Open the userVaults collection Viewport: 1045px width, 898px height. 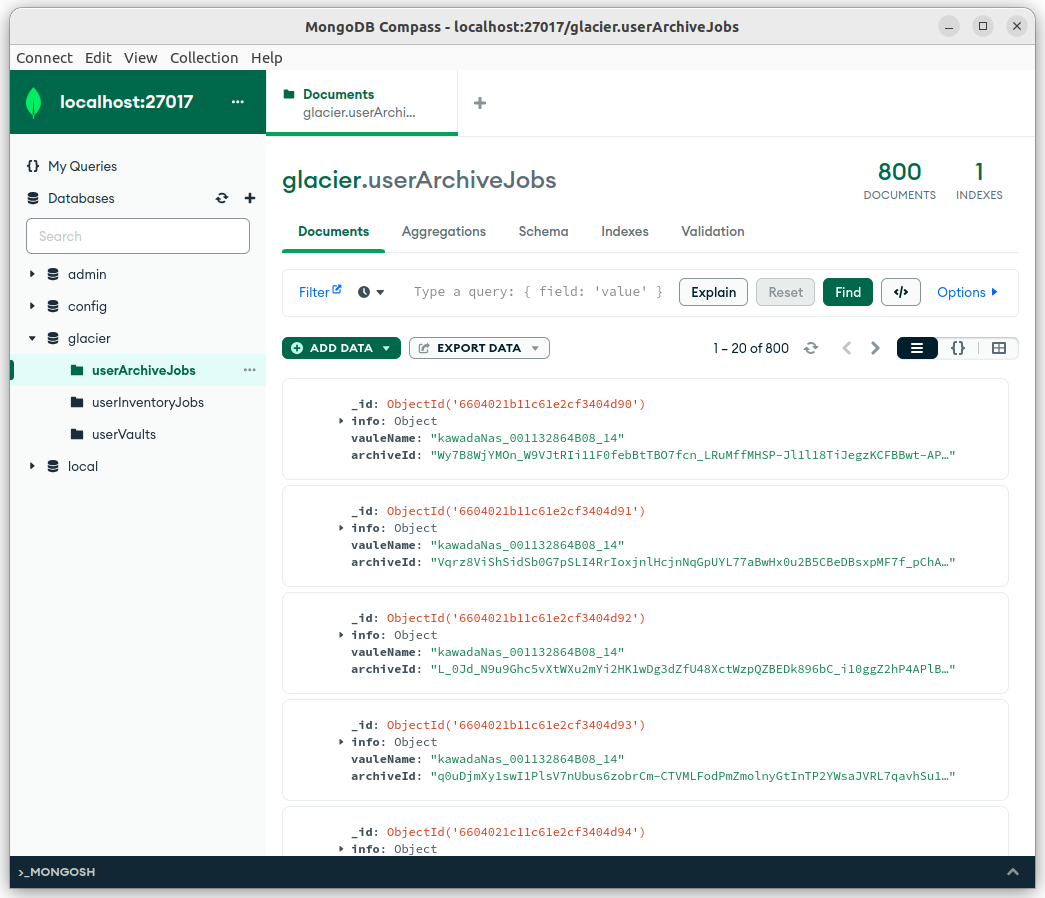123,434
